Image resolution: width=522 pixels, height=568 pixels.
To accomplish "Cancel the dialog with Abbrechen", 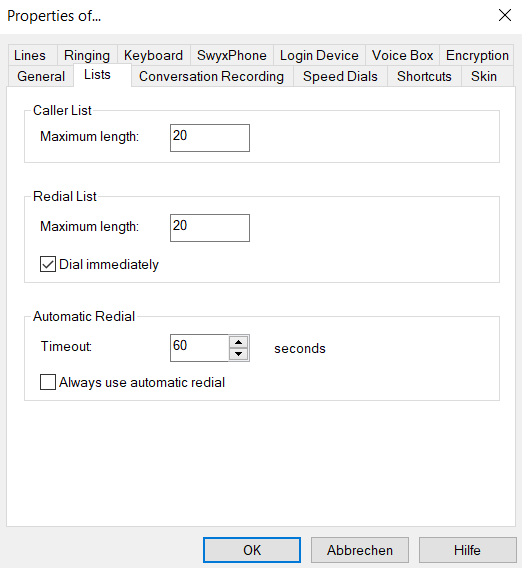I will point(360,550).
